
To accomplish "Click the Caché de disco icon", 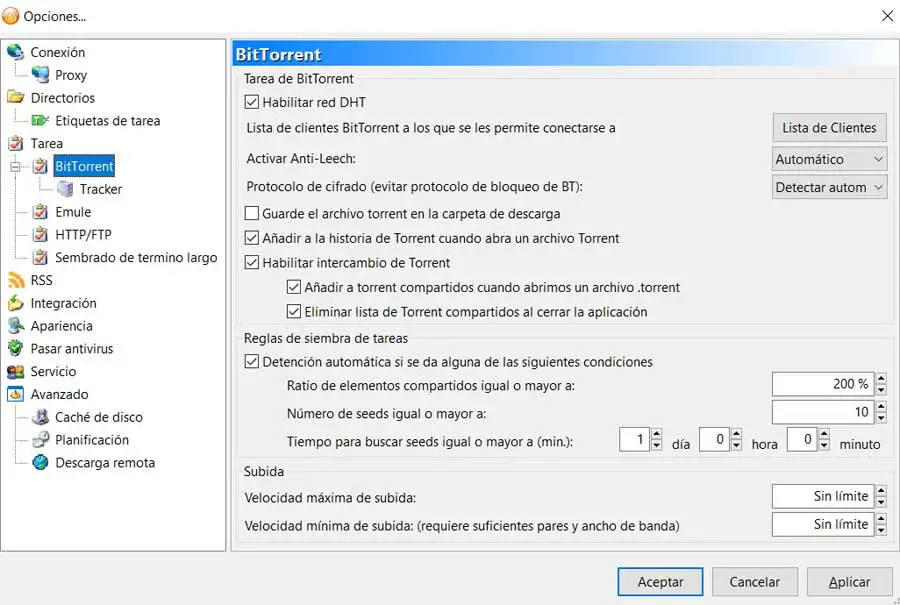I will pyautogui.click(x=40, y=417).
